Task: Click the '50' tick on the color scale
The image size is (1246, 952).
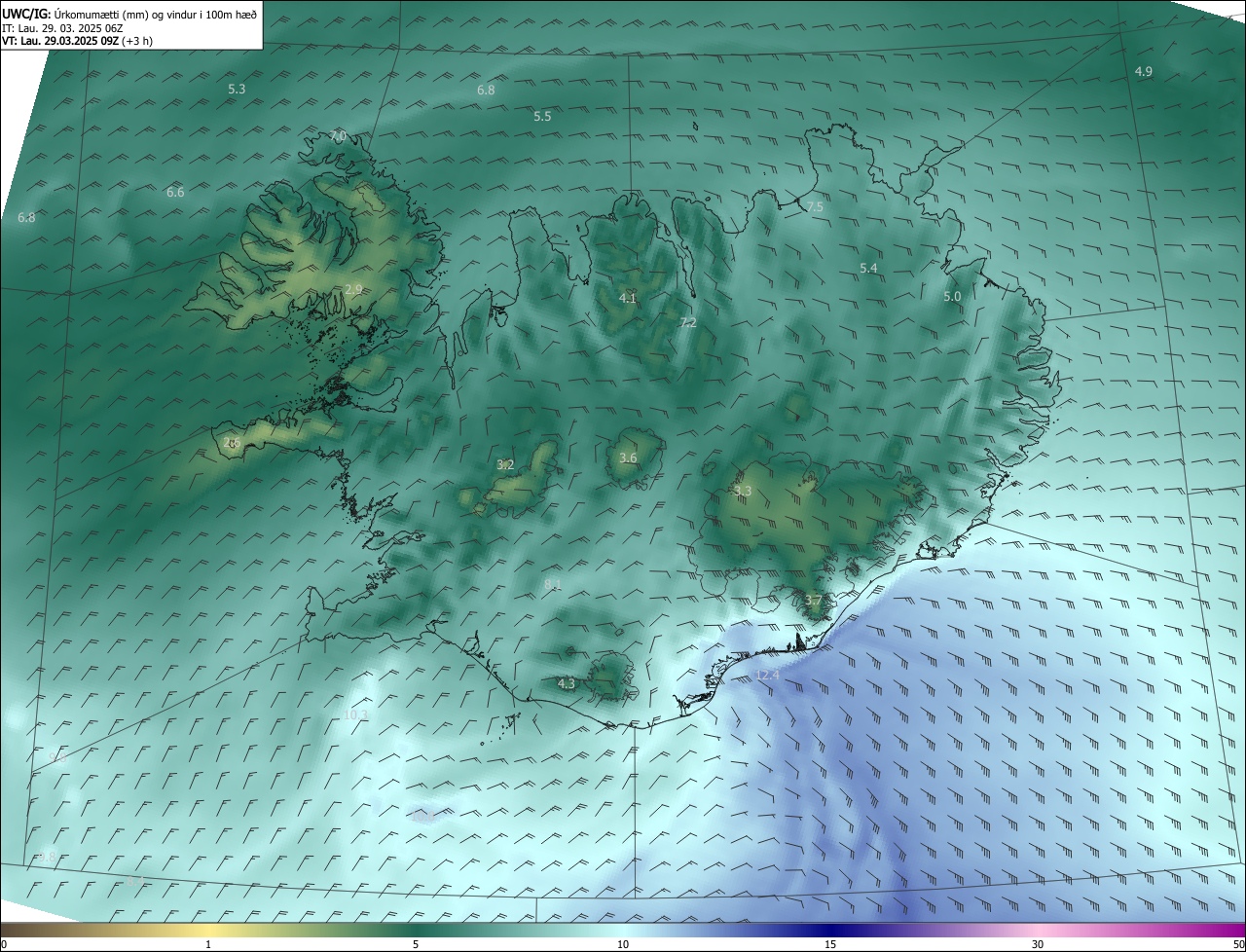Action: pos(1238,944)
